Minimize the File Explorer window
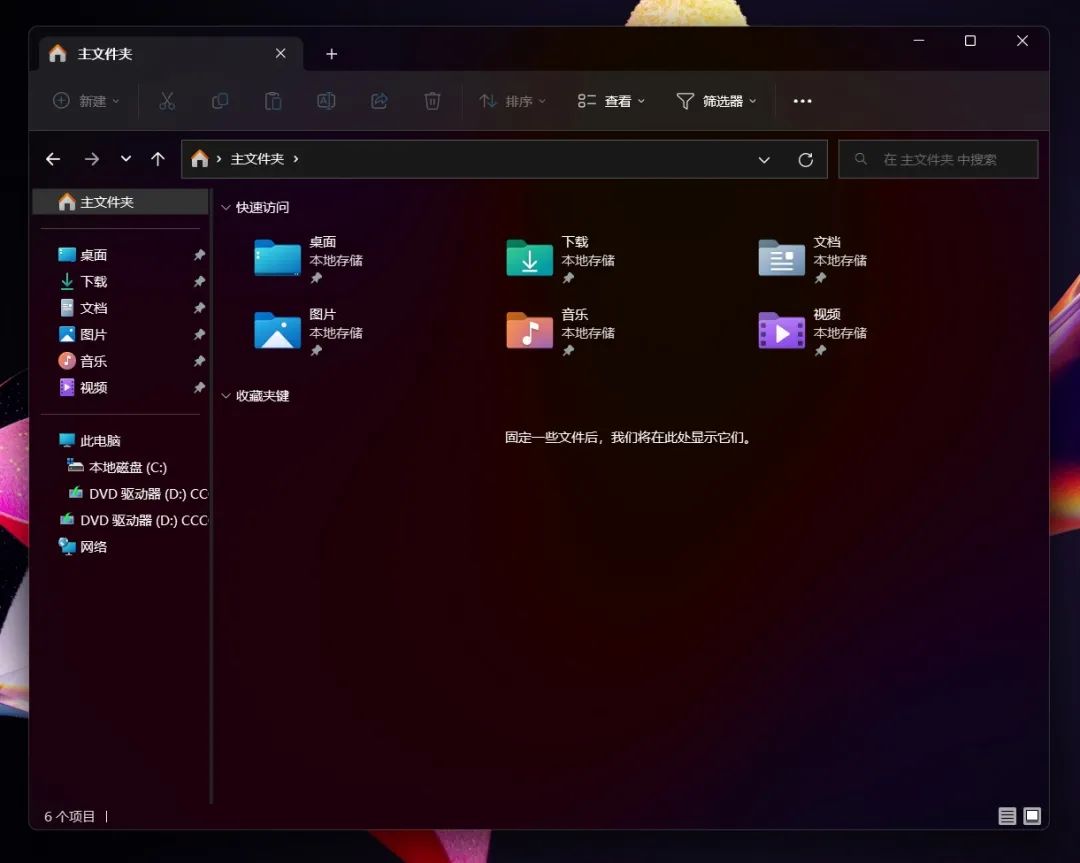This screenshot has height=863, width=1080. point(919,41)
